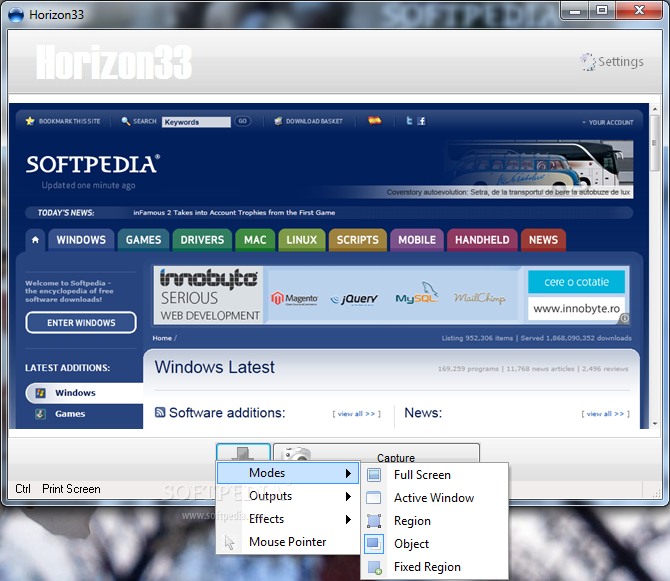This screenshot has width=670, height=581.
Task: Click the Home breadcrumb link
Action: [162, 338]
